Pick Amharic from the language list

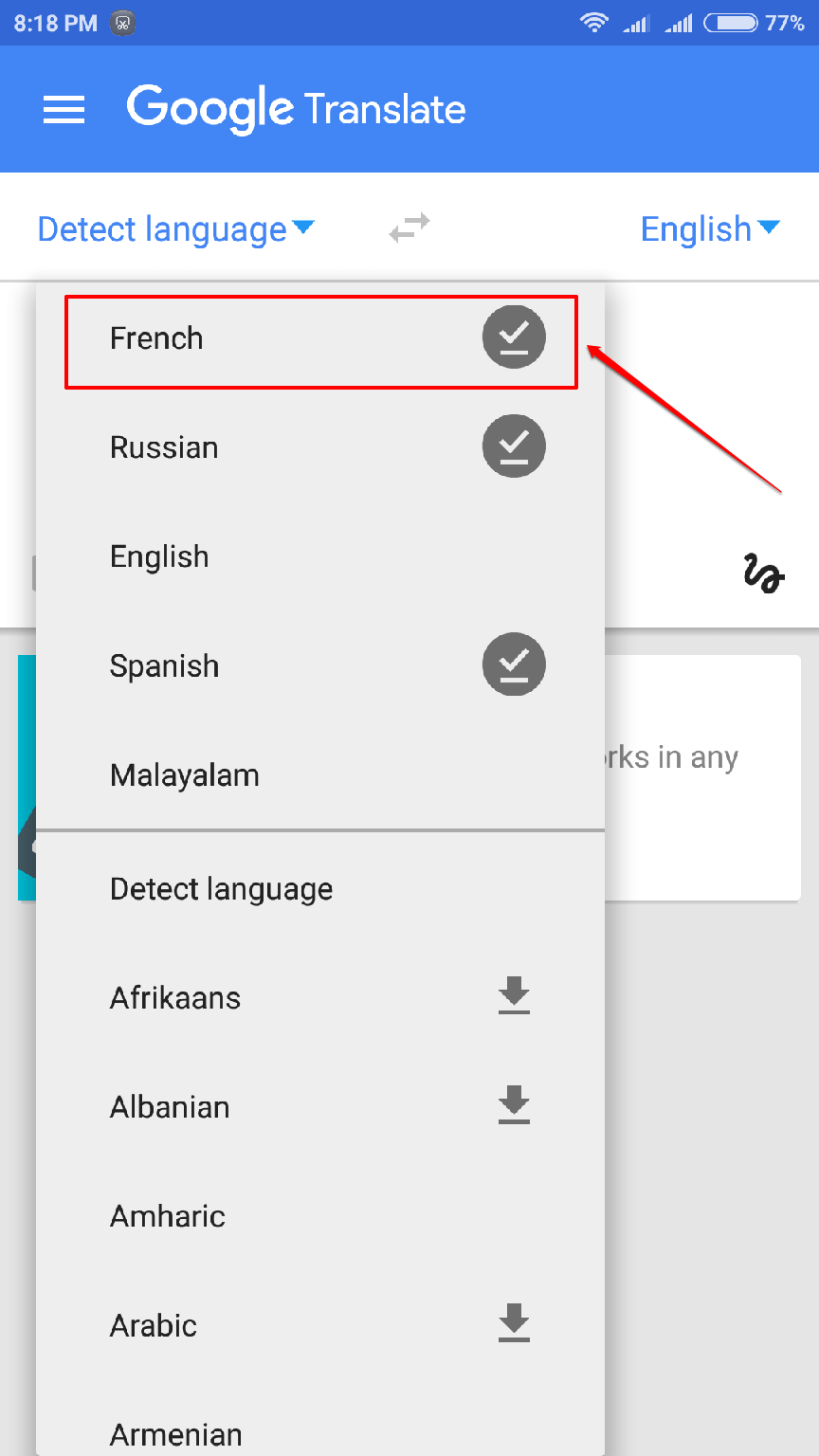[x=320, y=1216]
